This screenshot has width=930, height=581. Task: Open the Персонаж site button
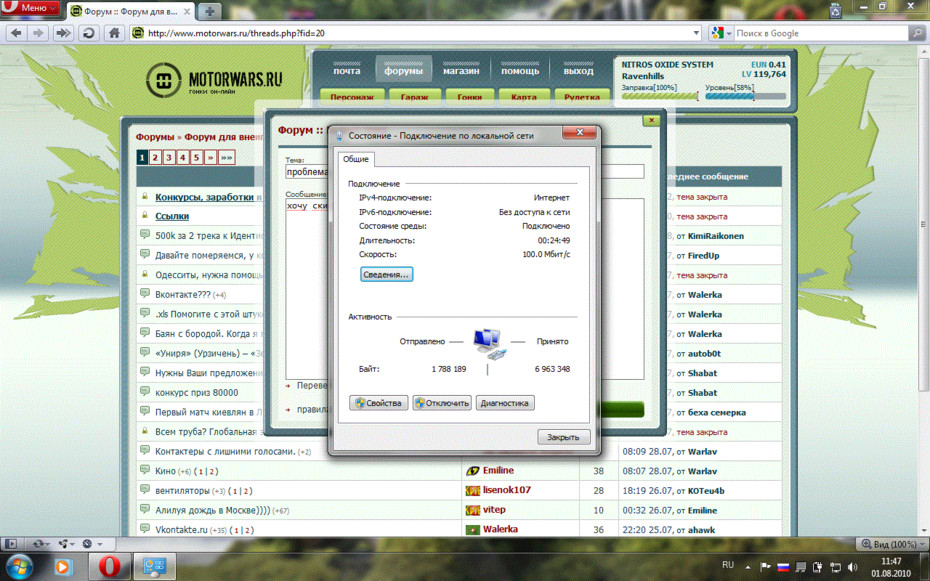(352, 97)
